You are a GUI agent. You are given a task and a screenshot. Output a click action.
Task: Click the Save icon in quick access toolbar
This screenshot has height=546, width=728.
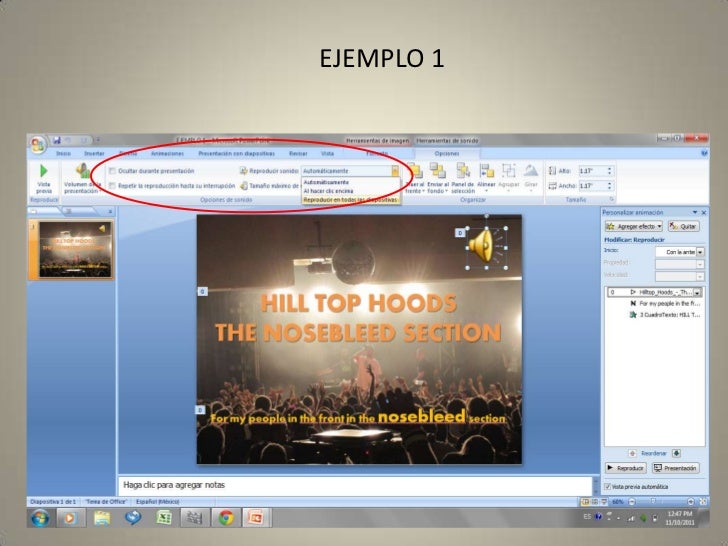[57, 140]
